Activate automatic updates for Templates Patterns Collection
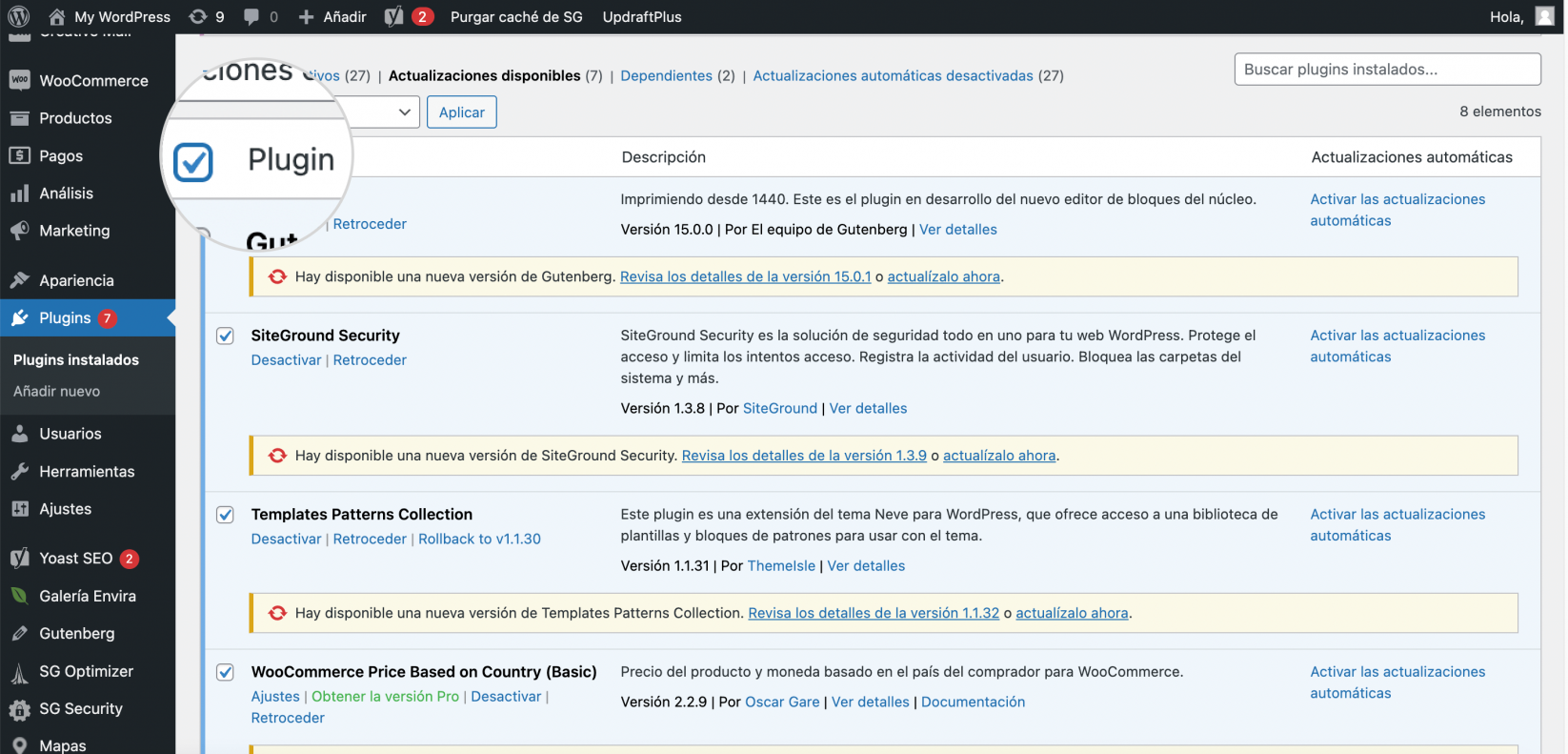Viewport: 1568px width, 754px height. (1397, 525)
